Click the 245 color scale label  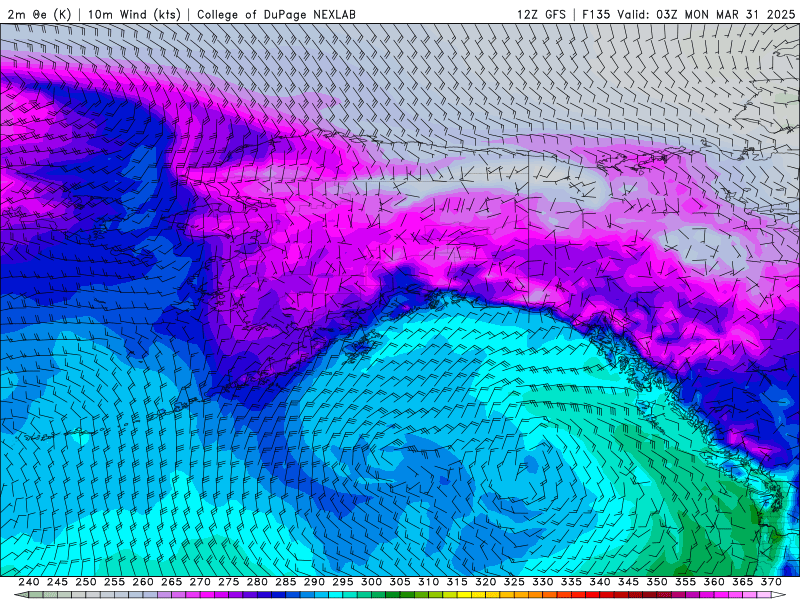(57, 582)
